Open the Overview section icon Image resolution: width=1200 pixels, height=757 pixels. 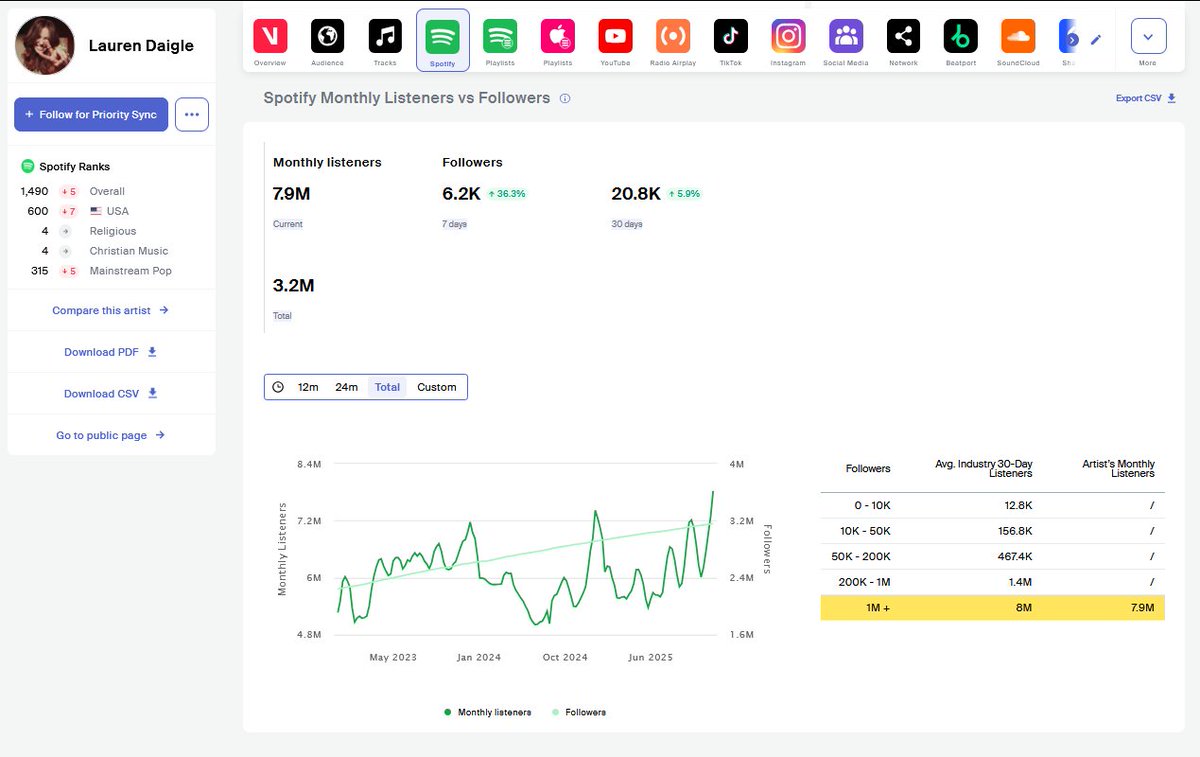270,37
